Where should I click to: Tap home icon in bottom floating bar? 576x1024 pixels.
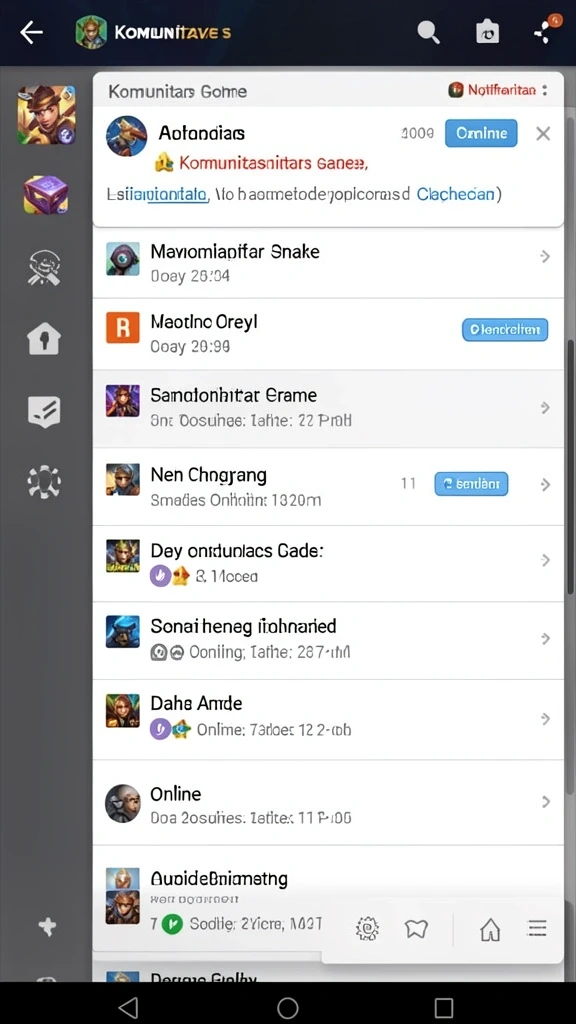[x=490, y=928]
